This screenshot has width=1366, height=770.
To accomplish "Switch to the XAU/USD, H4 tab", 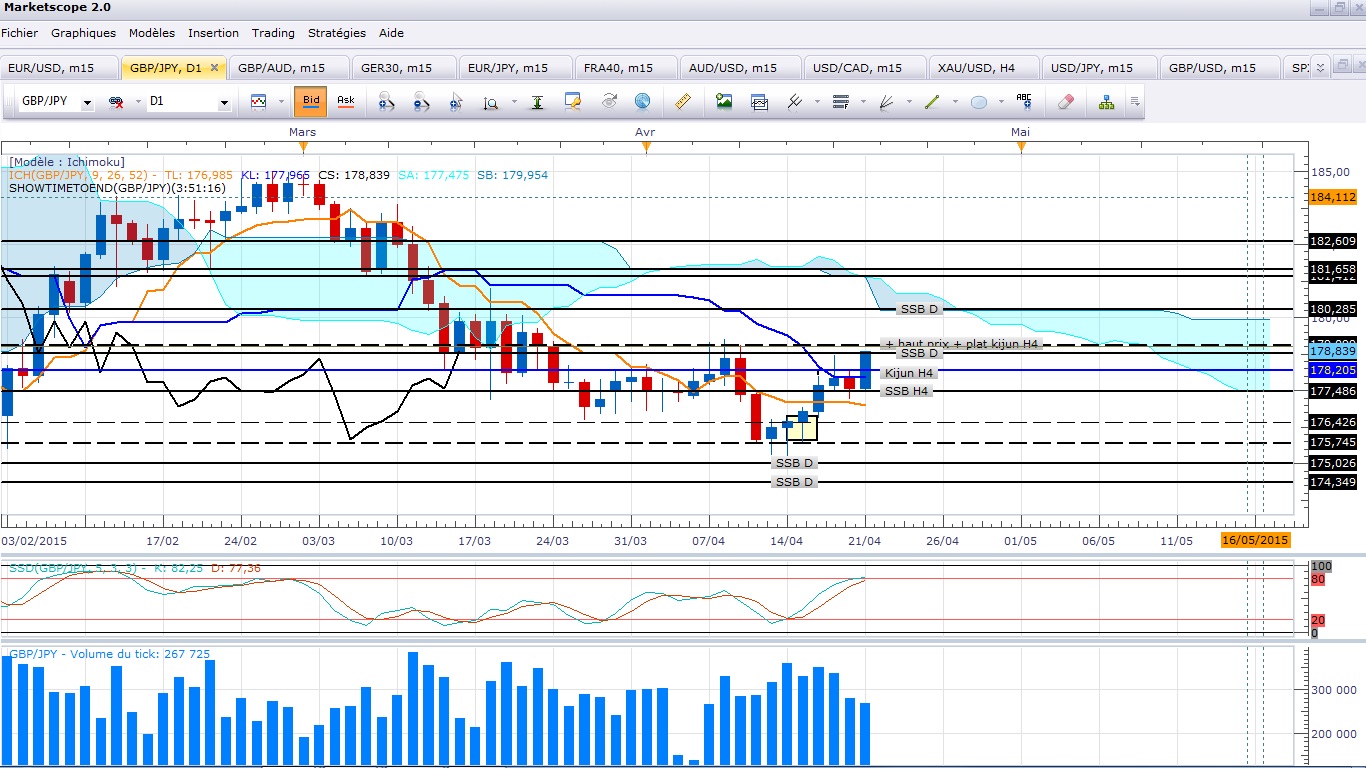I will coord(983,68).
